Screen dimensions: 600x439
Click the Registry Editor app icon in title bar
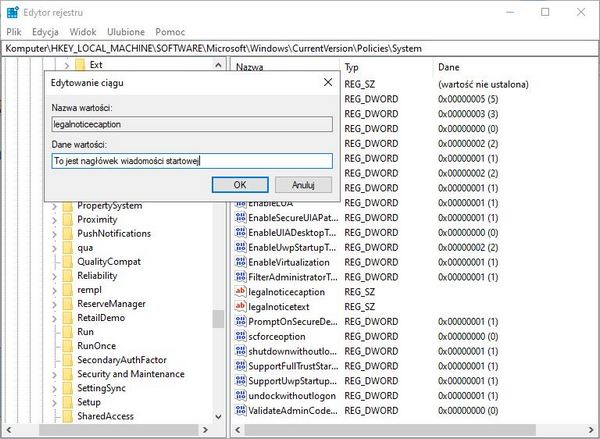point(11,12)
